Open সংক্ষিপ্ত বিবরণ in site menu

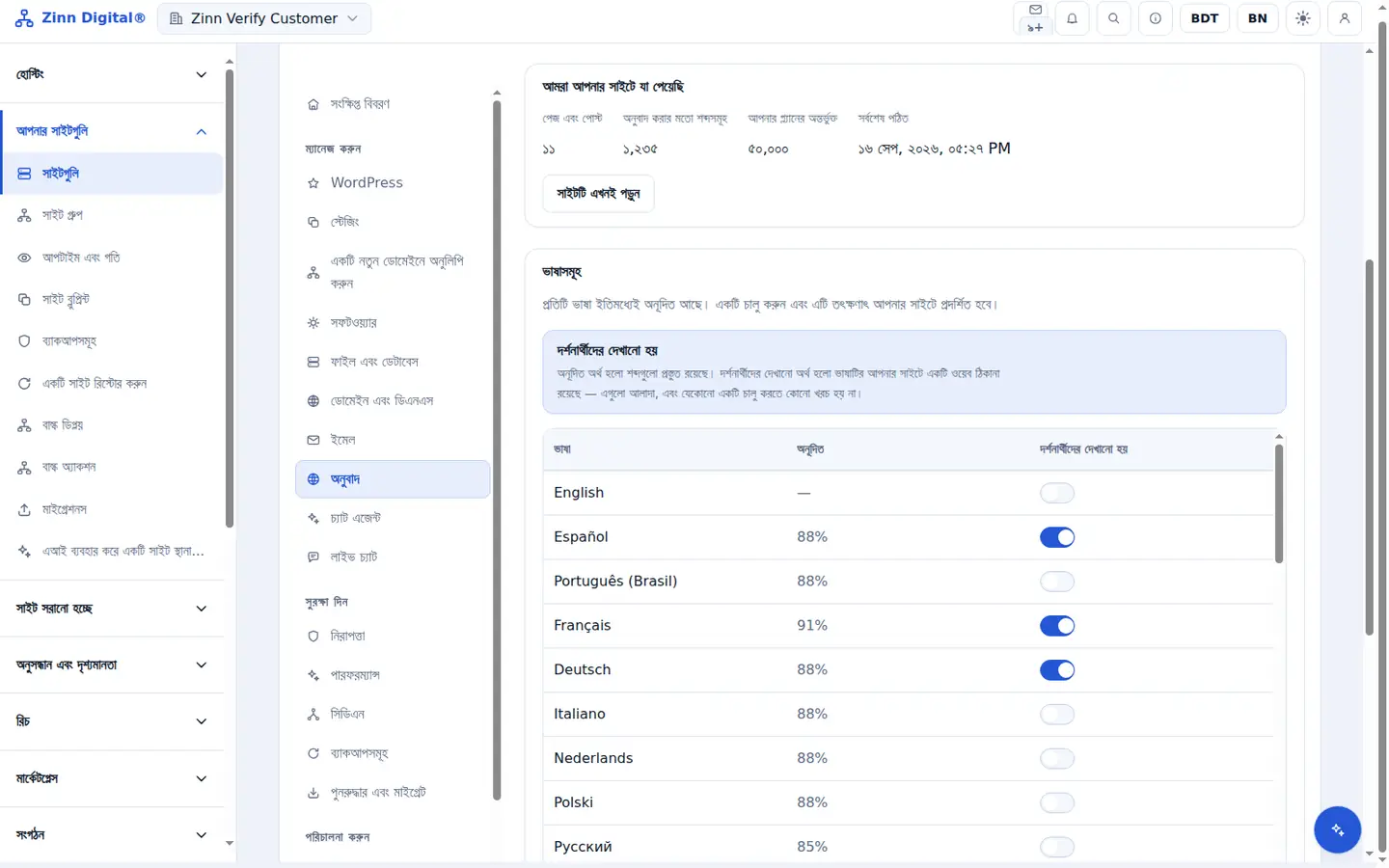[393, 104]
